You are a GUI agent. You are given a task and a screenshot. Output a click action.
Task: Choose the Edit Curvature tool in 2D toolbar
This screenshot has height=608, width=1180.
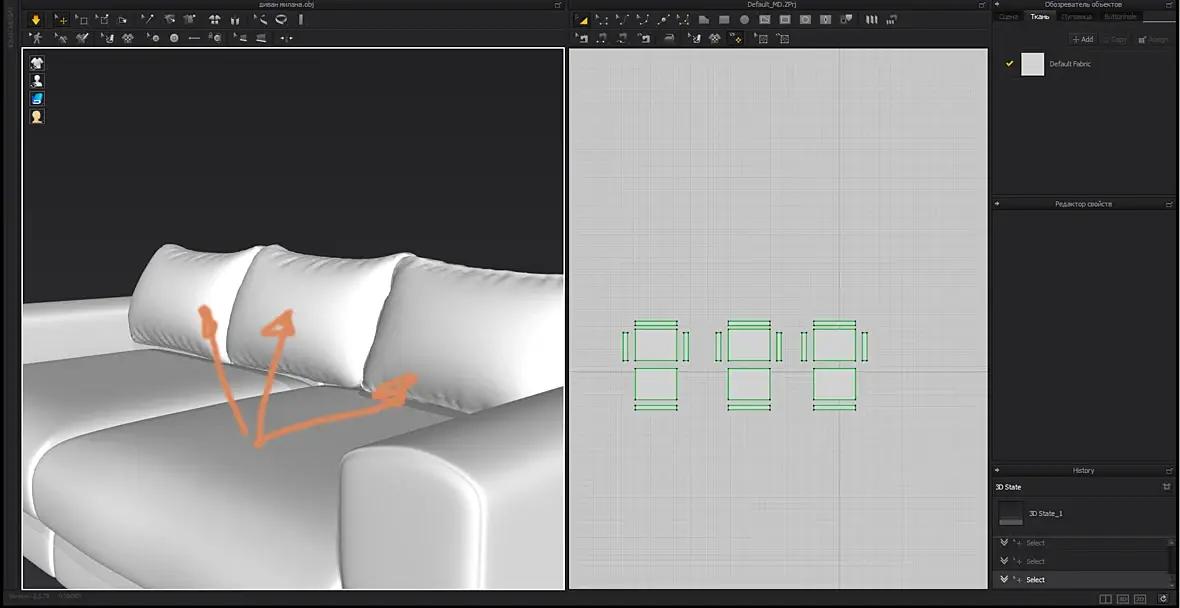tap(622, 20)
